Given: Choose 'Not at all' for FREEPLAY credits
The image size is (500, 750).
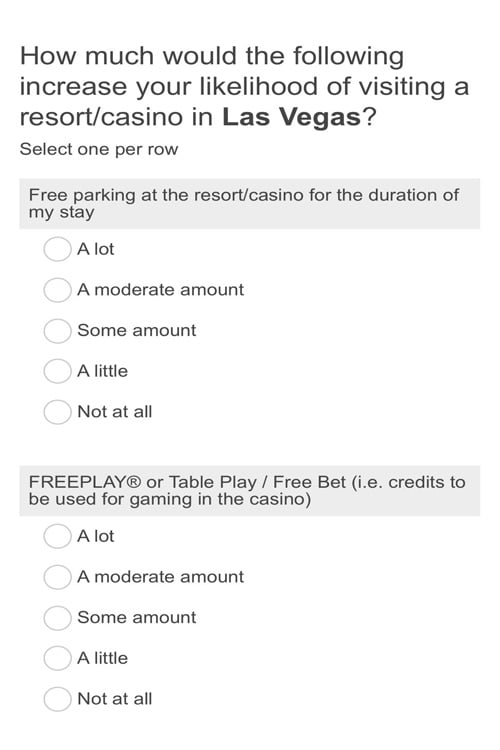Looking at the screenshot, I should pyautogui.click(x=57, y=699).
